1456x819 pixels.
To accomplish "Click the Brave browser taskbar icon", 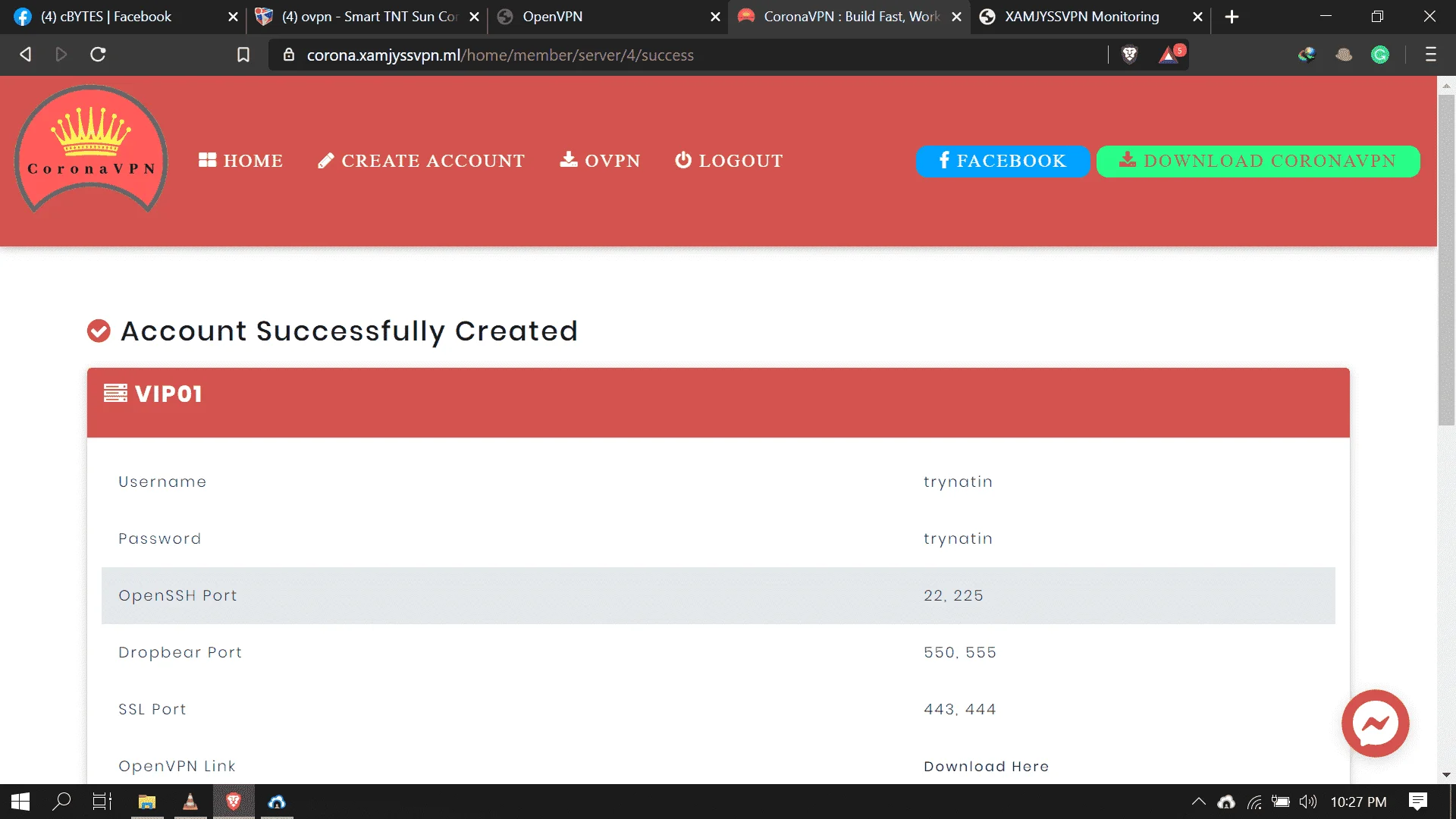I will coord(234,802).
